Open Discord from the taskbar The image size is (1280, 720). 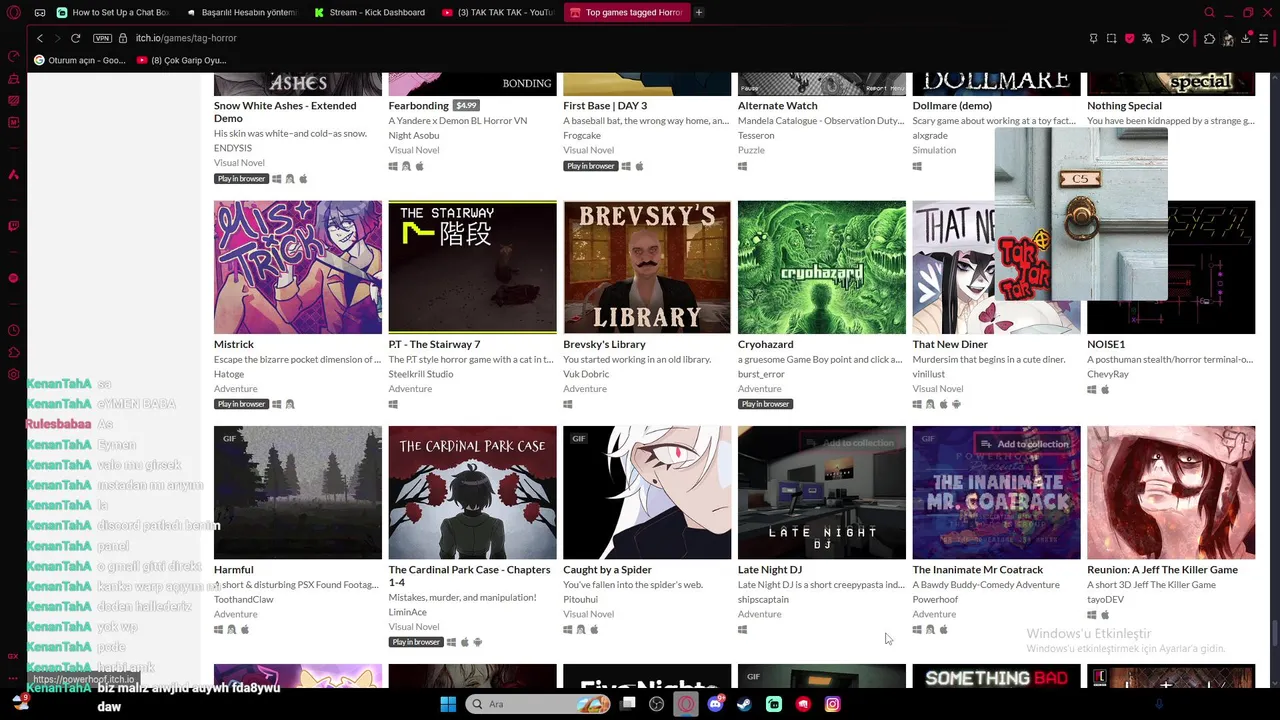715,704
